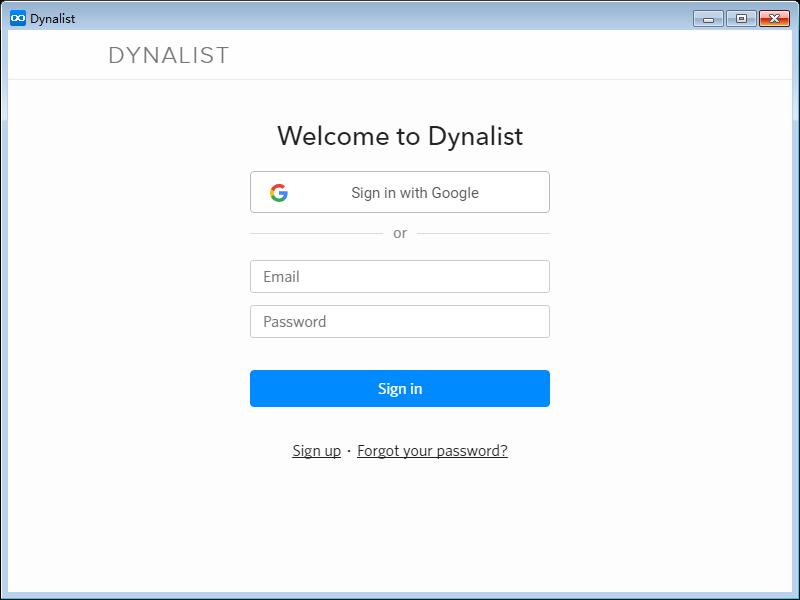The width and height of the screenshot is (800, 600).
Task: Focus the Password input field
Action: pos(400,321)
